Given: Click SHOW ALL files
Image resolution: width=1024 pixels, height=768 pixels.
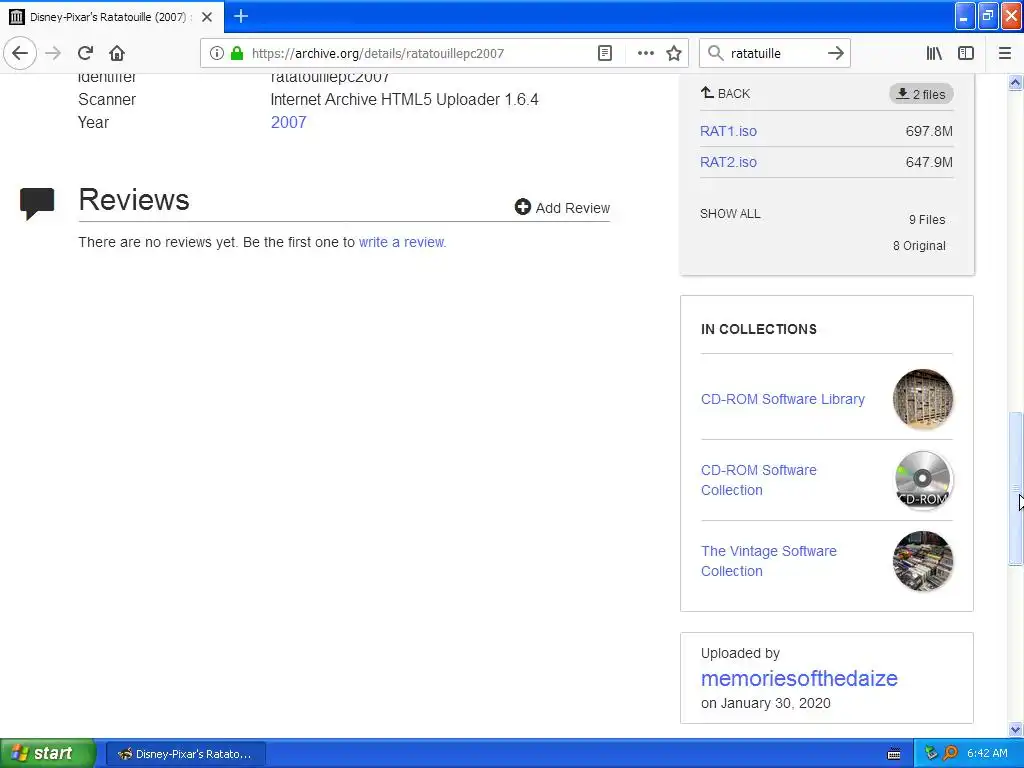Looking at the screenshot, I should click(x=730, y=214).
